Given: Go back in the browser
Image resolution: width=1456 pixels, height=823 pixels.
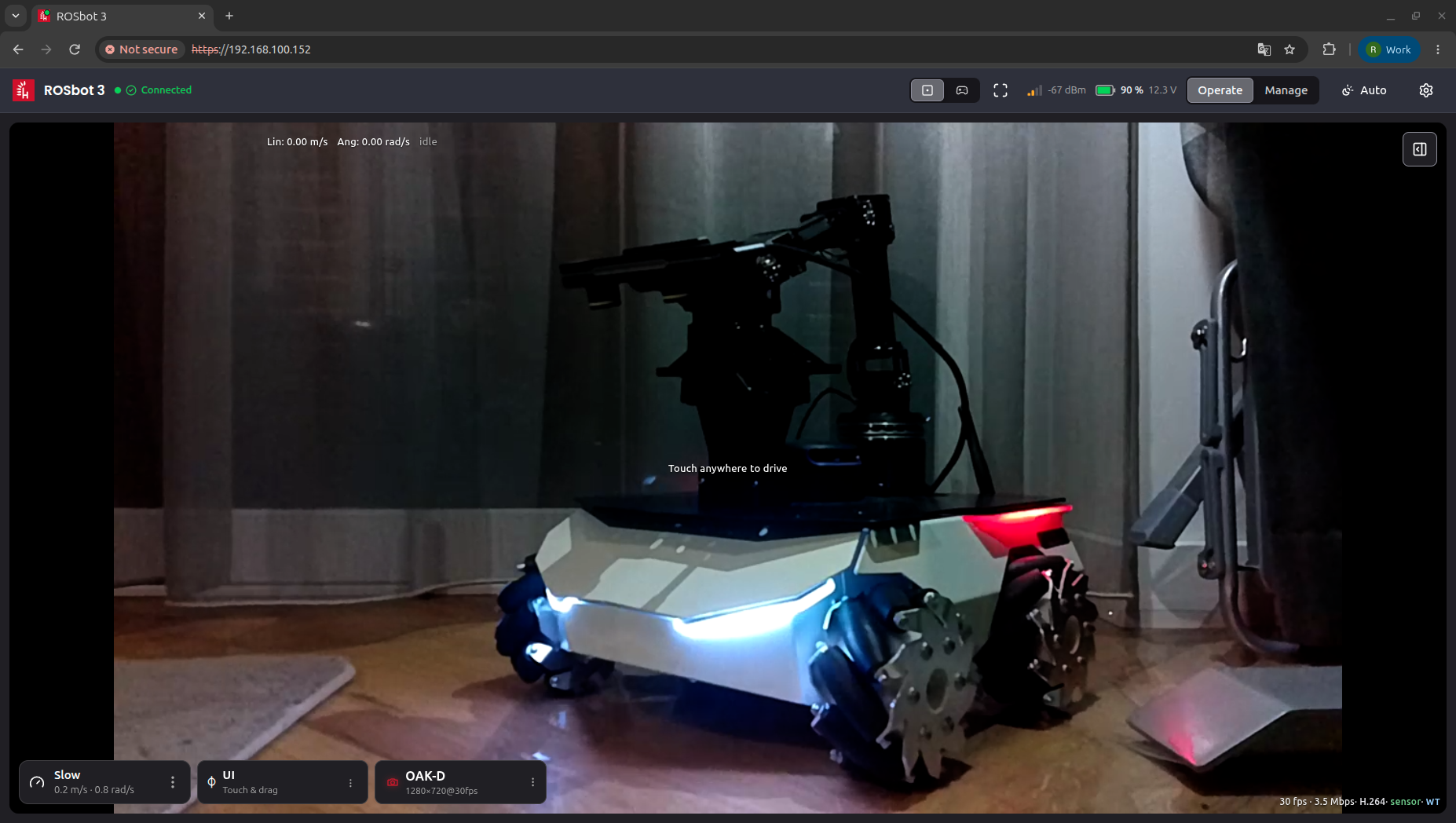Looking at the screenshot, I should click(18, 49).
